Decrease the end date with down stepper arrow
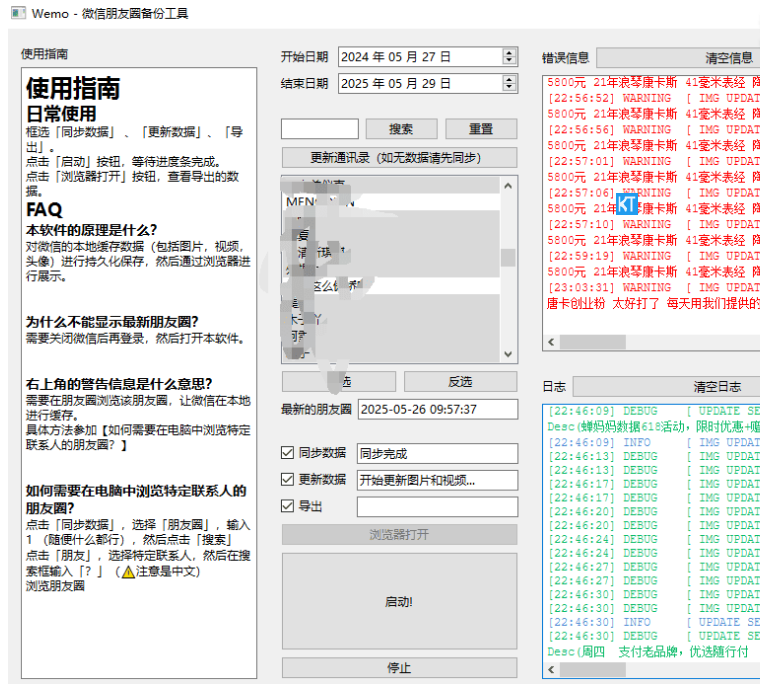Image resolution: width=760 pixels, height=699 pixels. click(508, 87)
